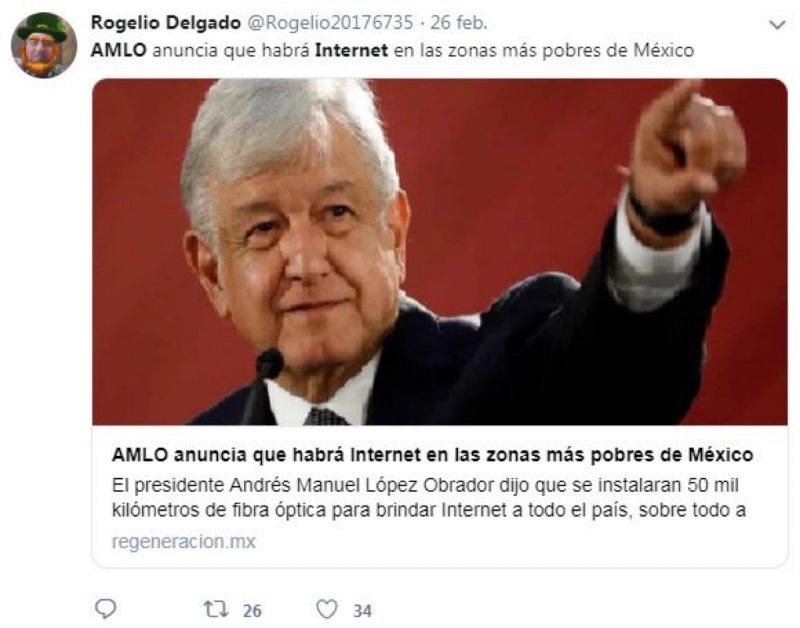Image resolution: width=800 pixels, height=628 pixels.
Task: Open the link card headline about AMLO
Action: [432, 454]
